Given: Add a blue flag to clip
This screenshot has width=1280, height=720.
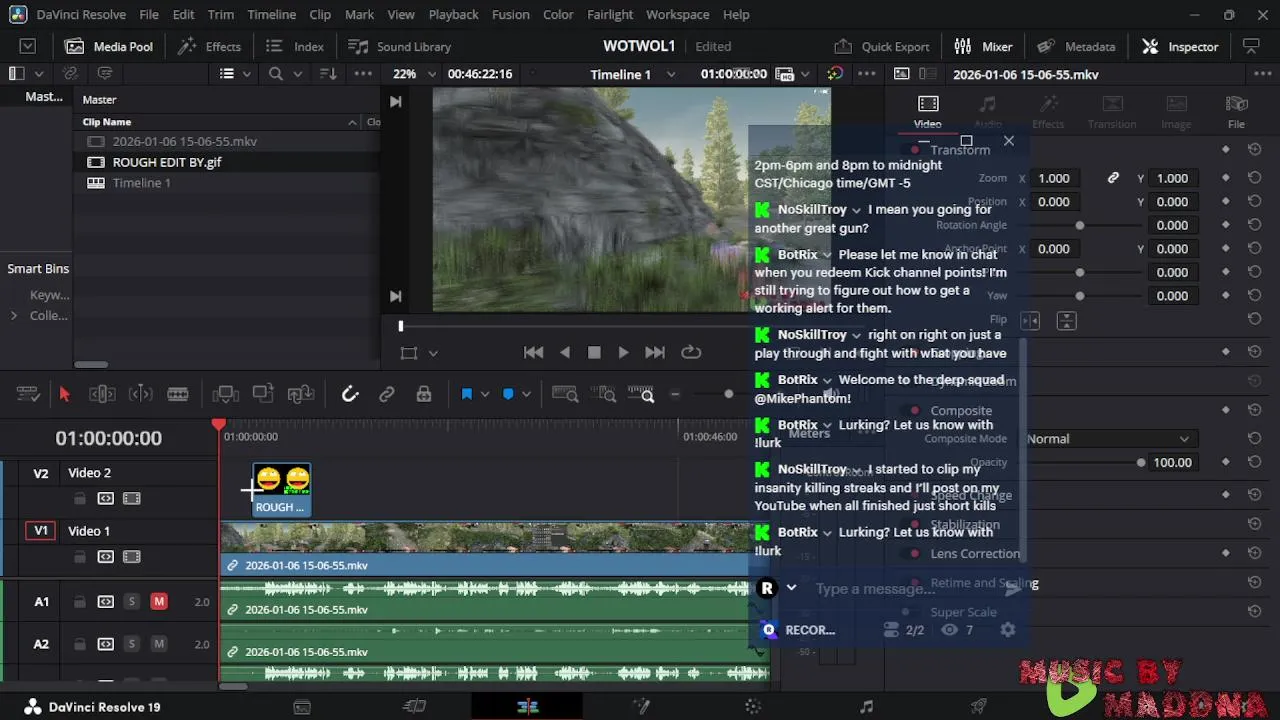Looking at the screenshot, I should point(466,395).
